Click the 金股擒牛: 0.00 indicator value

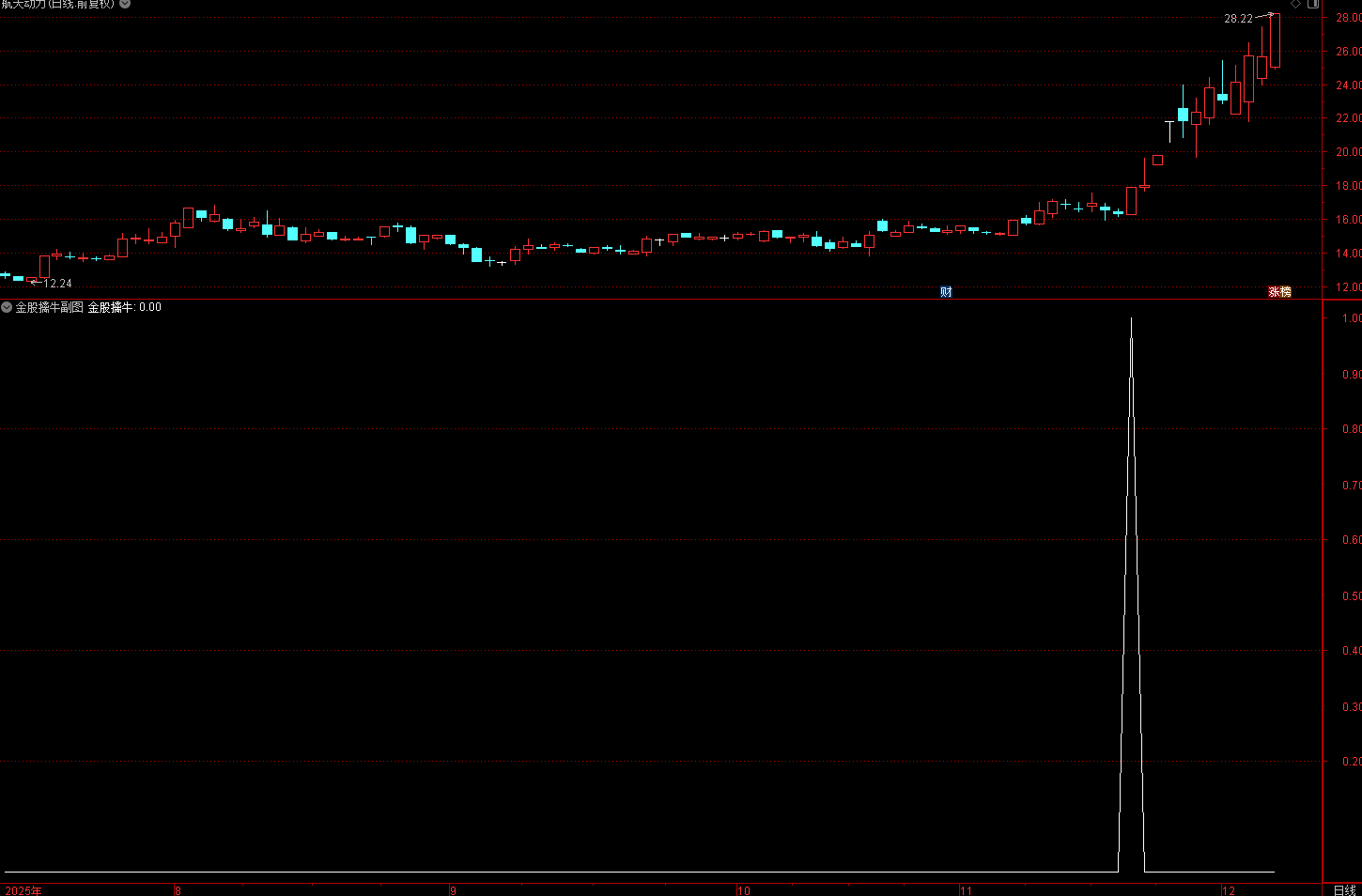point(124,307)
